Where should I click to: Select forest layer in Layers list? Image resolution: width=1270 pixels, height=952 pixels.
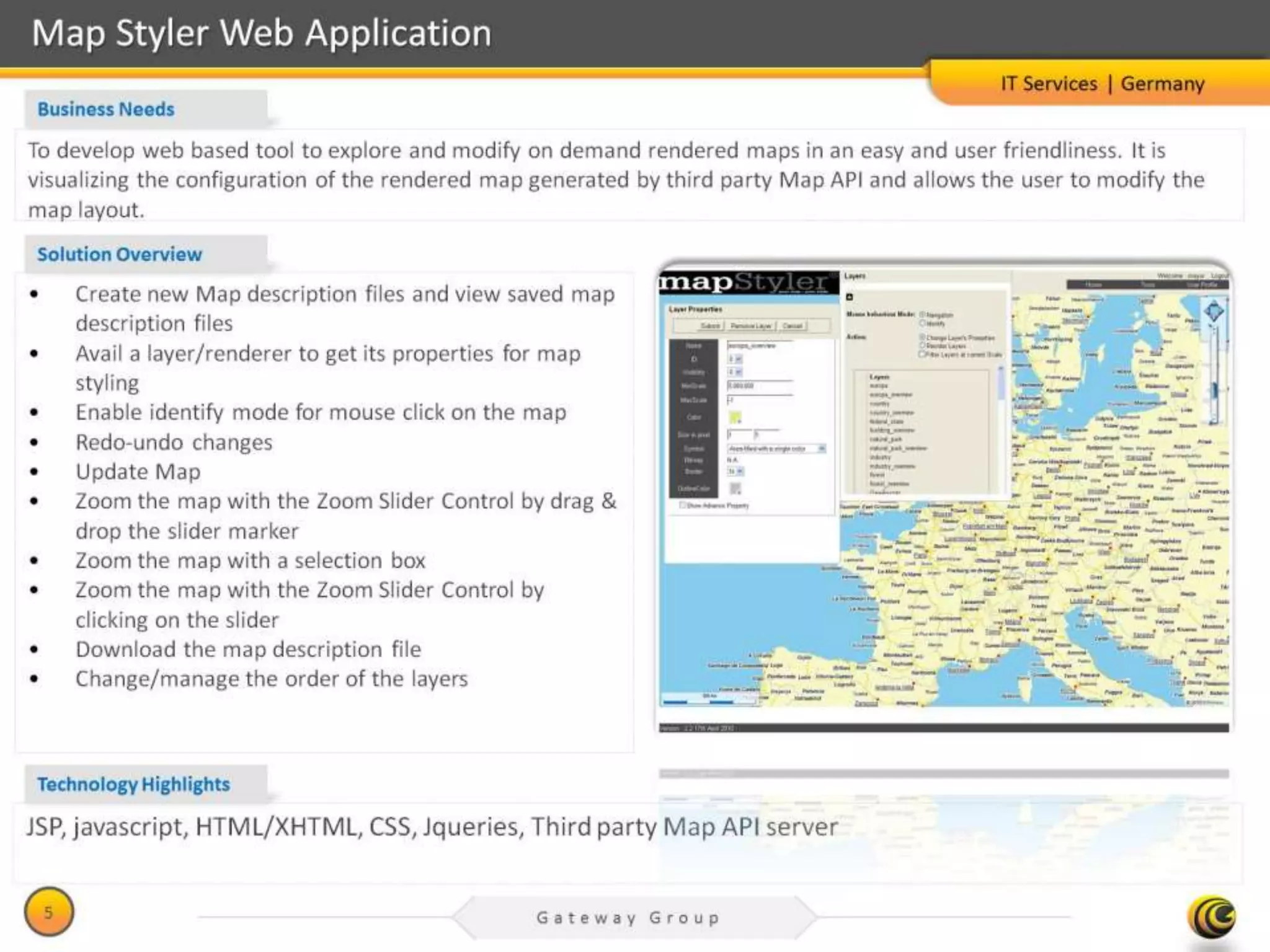877,475
